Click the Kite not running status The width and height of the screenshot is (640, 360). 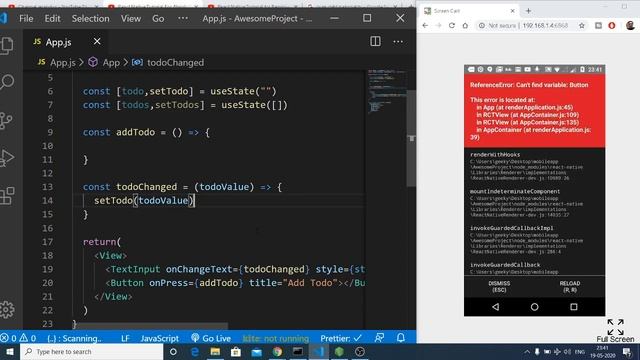[x=276, y=338]
